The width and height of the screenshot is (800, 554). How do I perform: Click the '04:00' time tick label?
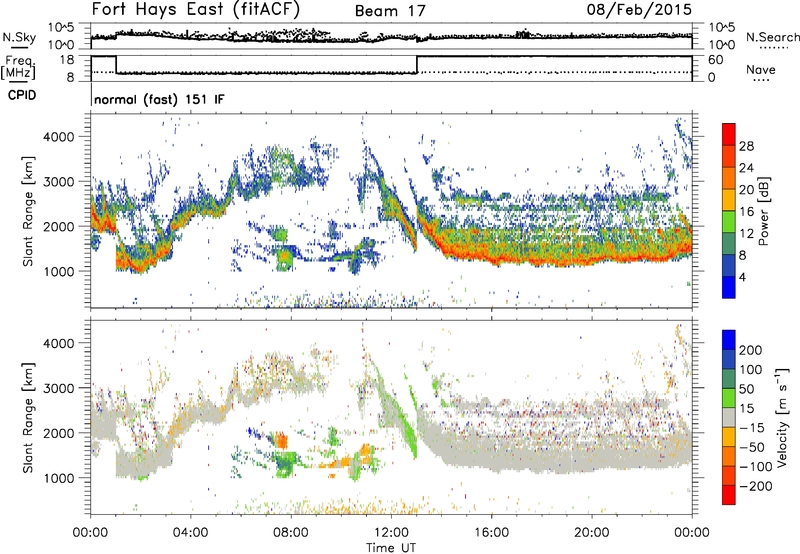pyautogui.click(x=190, y=533)
